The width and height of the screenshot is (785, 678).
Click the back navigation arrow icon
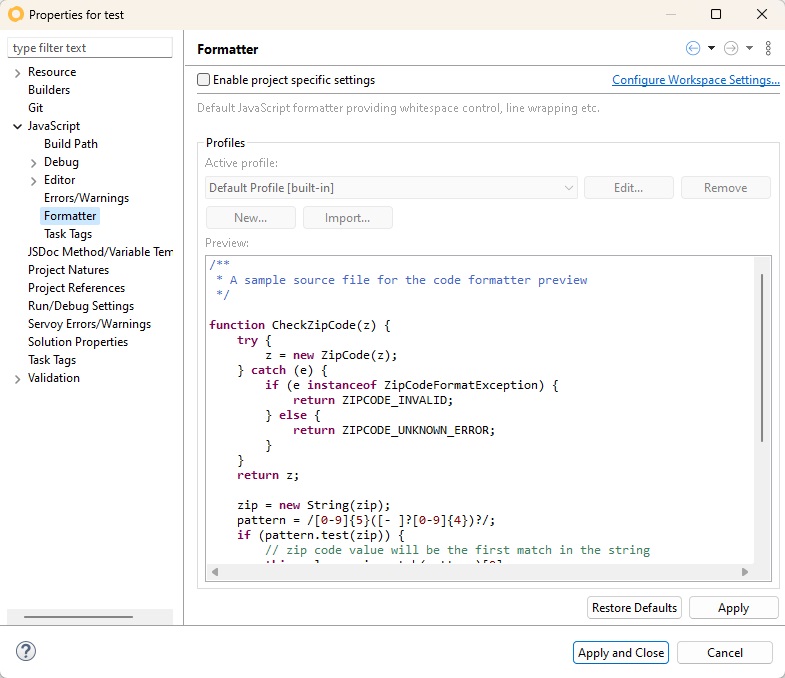(693, 48)
